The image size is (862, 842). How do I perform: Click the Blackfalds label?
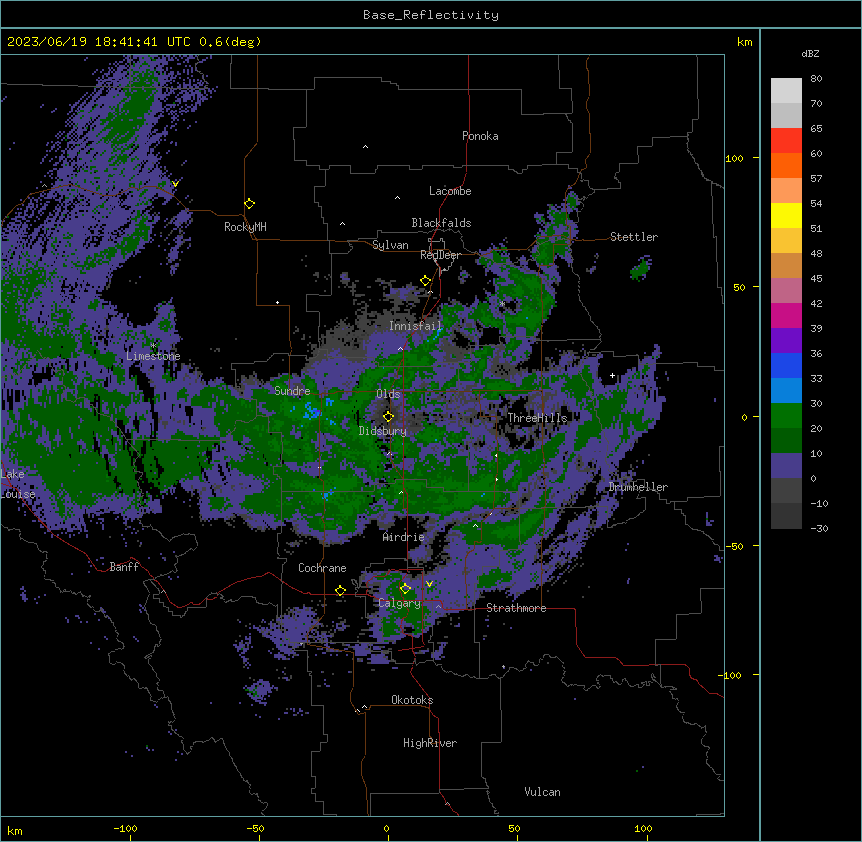pyautogui.click(x=441, y=223)
